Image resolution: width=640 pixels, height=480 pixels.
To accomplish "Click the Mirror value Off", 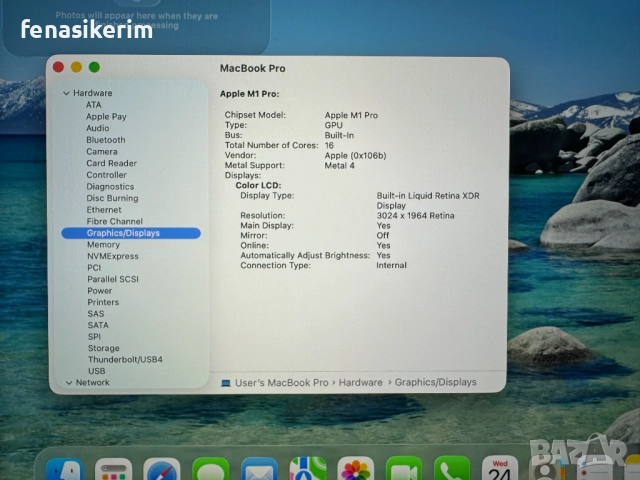I will tap(382, 236).
